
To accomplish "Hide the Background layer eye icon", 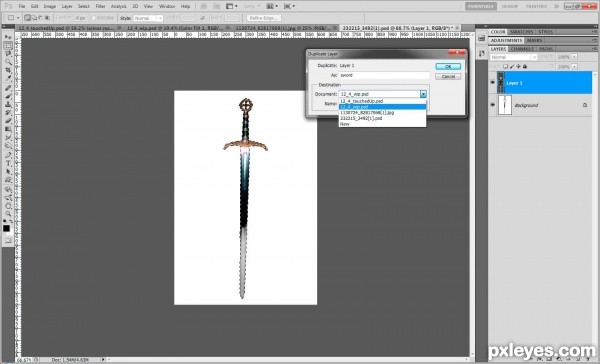I will point(492,105).
